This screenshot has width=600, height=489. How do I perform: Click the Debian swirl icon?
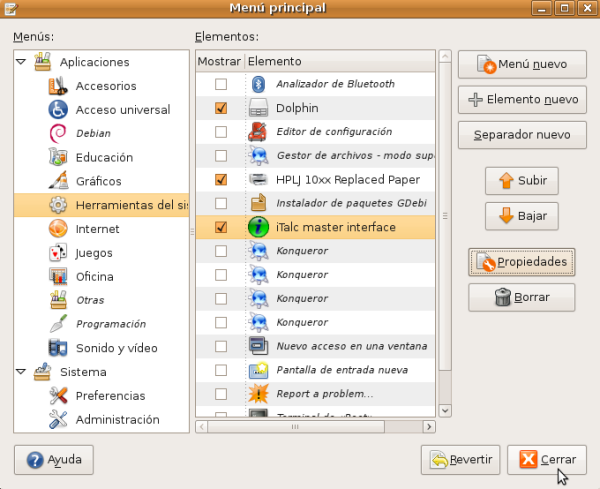pyautogui.click(x=58, y=133)
